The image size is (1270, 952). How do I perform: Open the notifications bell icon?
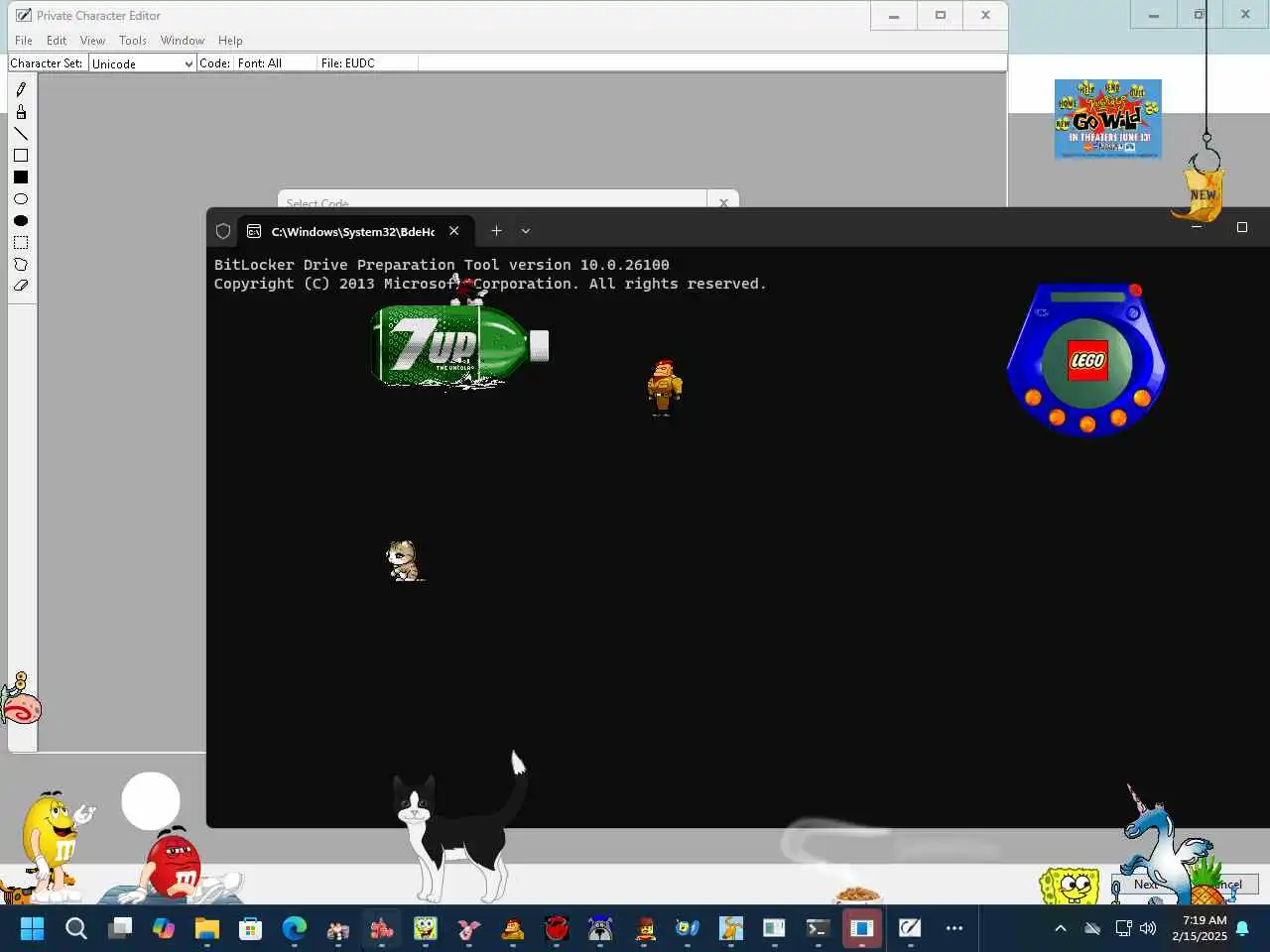coord(1242,928)
